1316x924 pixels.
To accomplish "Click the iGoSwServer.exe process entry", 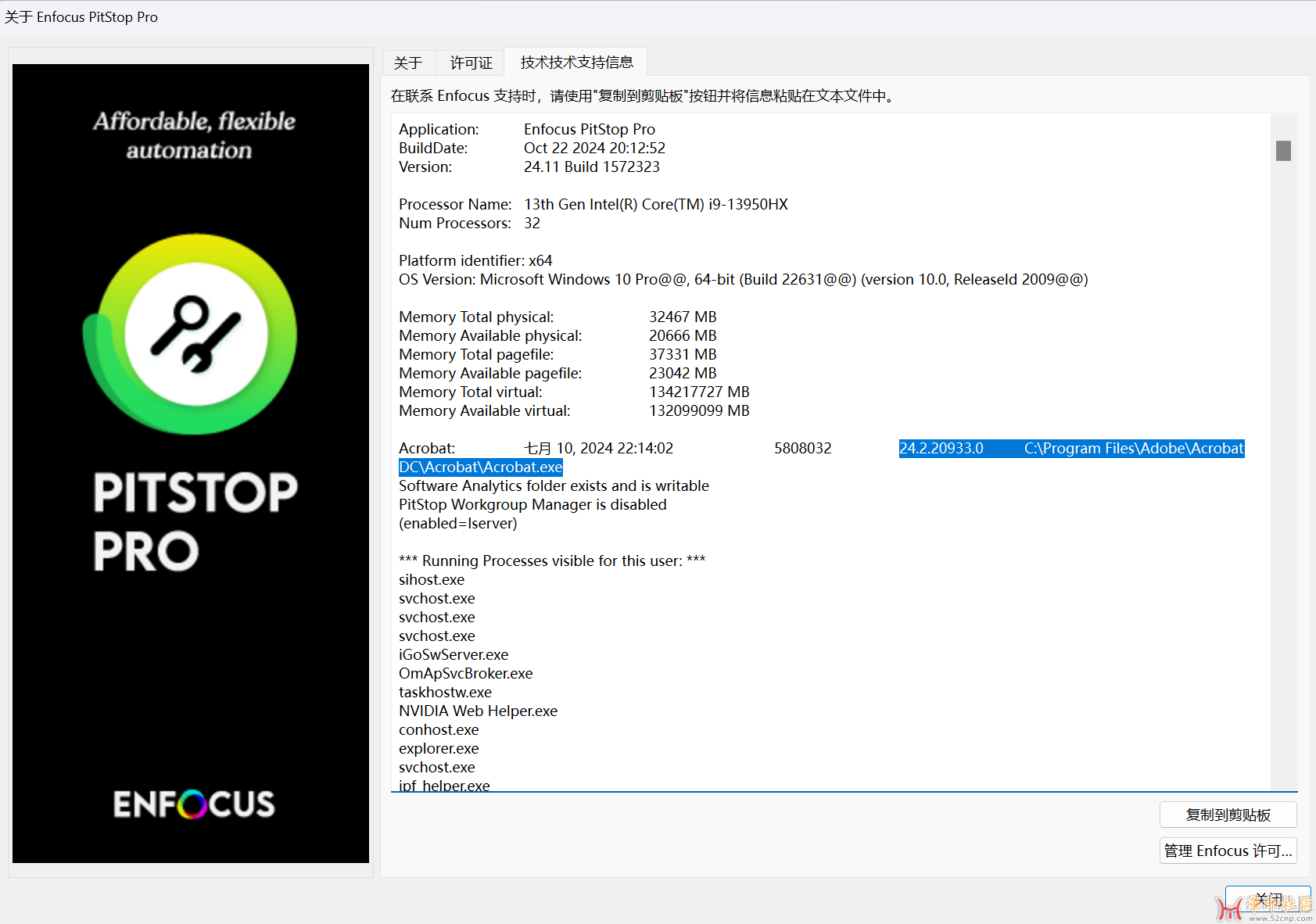I will [x=454, y=654].
